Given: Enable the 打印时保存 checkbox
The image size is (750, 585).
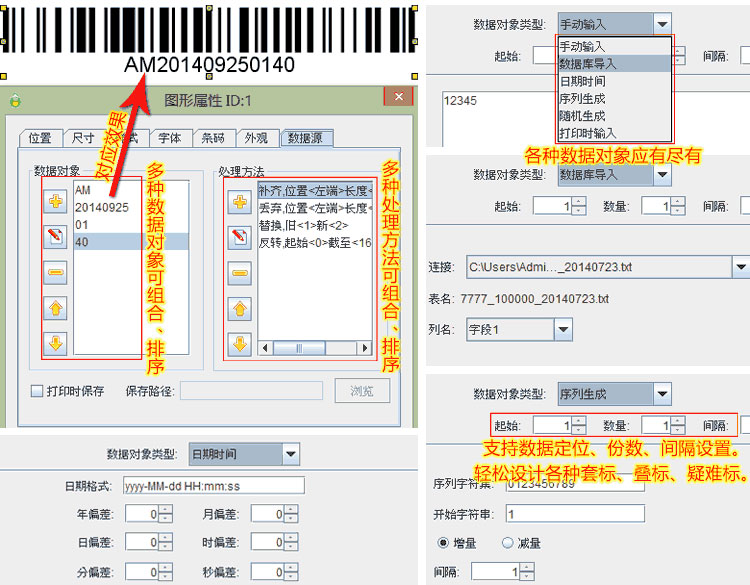Looking at the screenshot, I should pyautogui.click(x=37, y=391).
